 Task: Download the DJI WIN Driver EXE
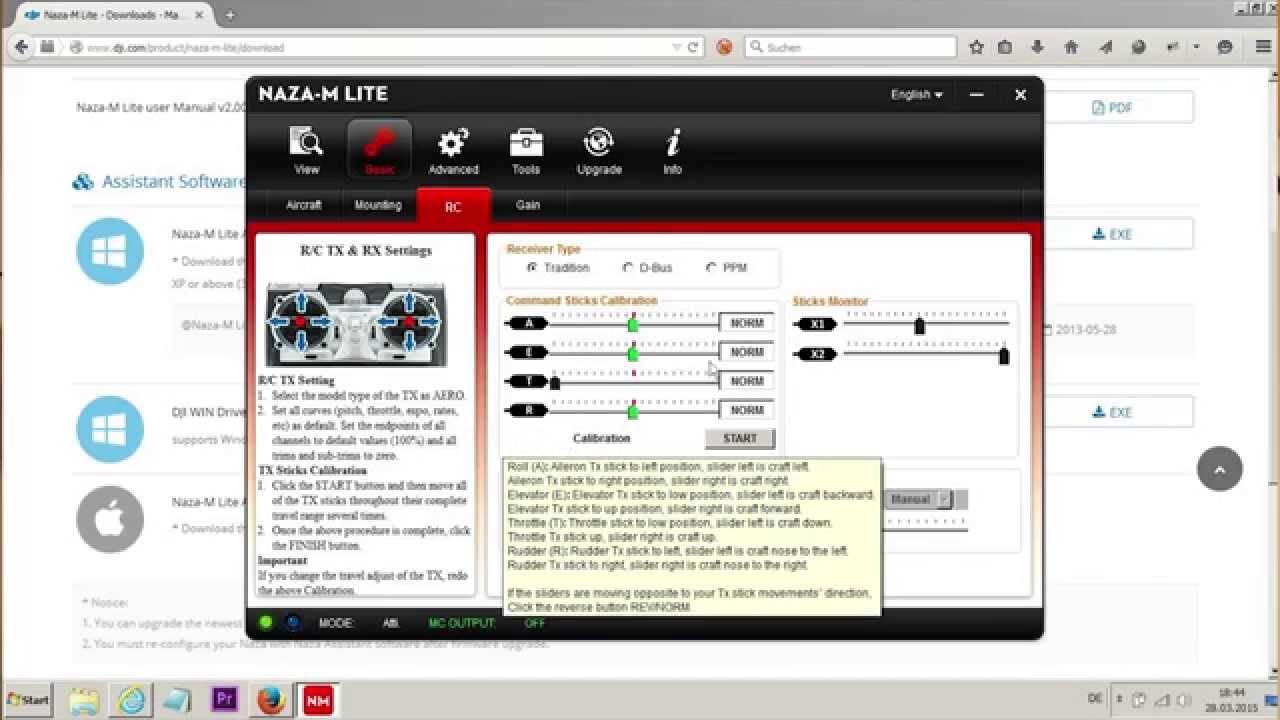click(1113, 412)
